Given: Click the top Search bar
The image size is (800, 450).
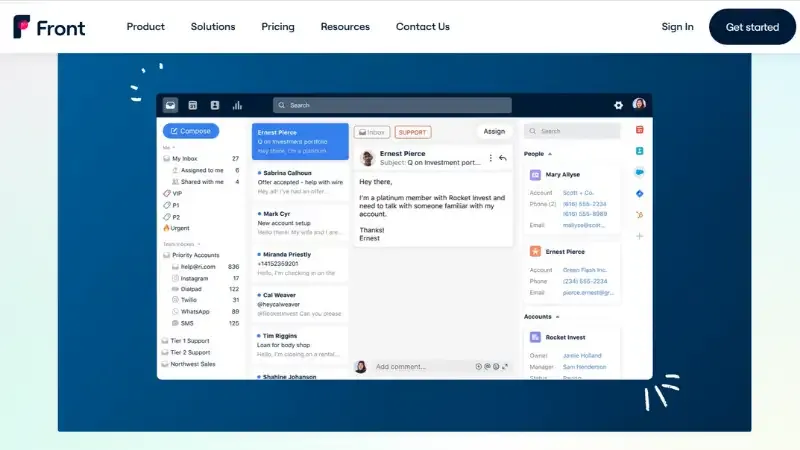Looking at the screenshot, I should [x=392, y=105].
